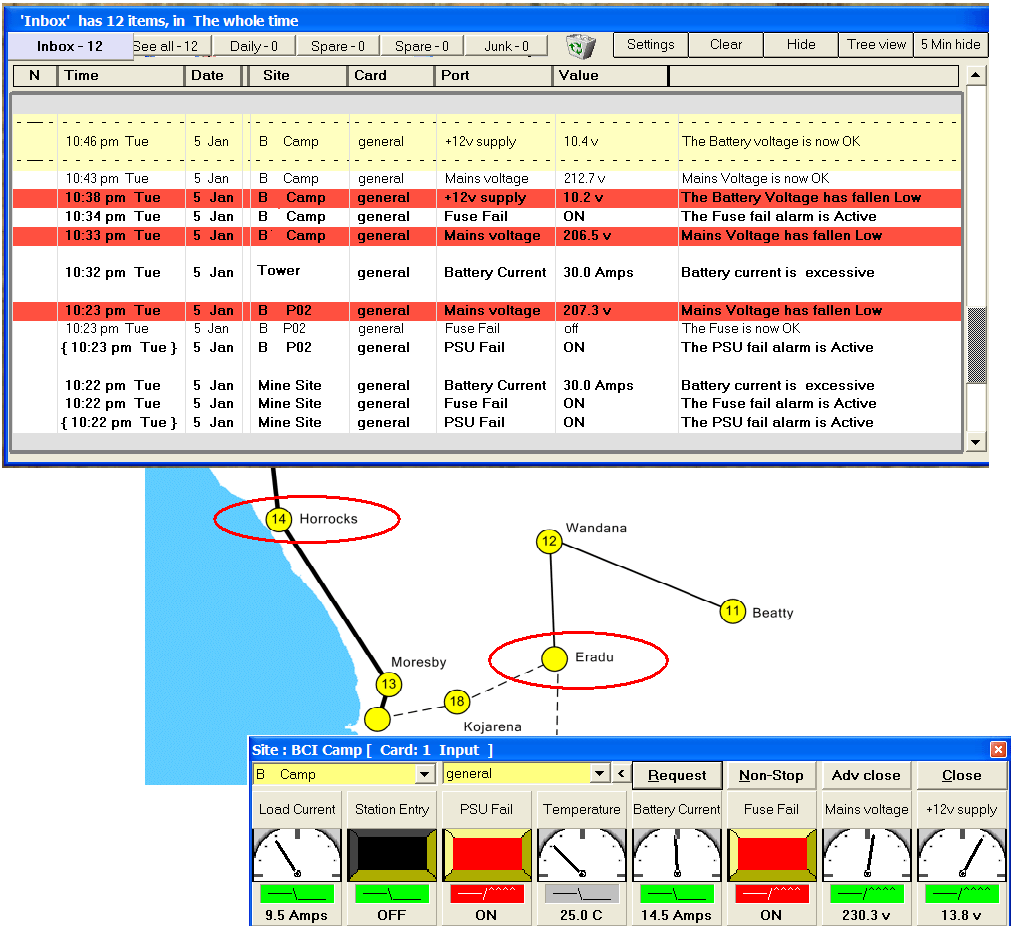Click the small left arrow beside general dropdown
This screenshot has width=1015, height=928.
click(621, 774)
